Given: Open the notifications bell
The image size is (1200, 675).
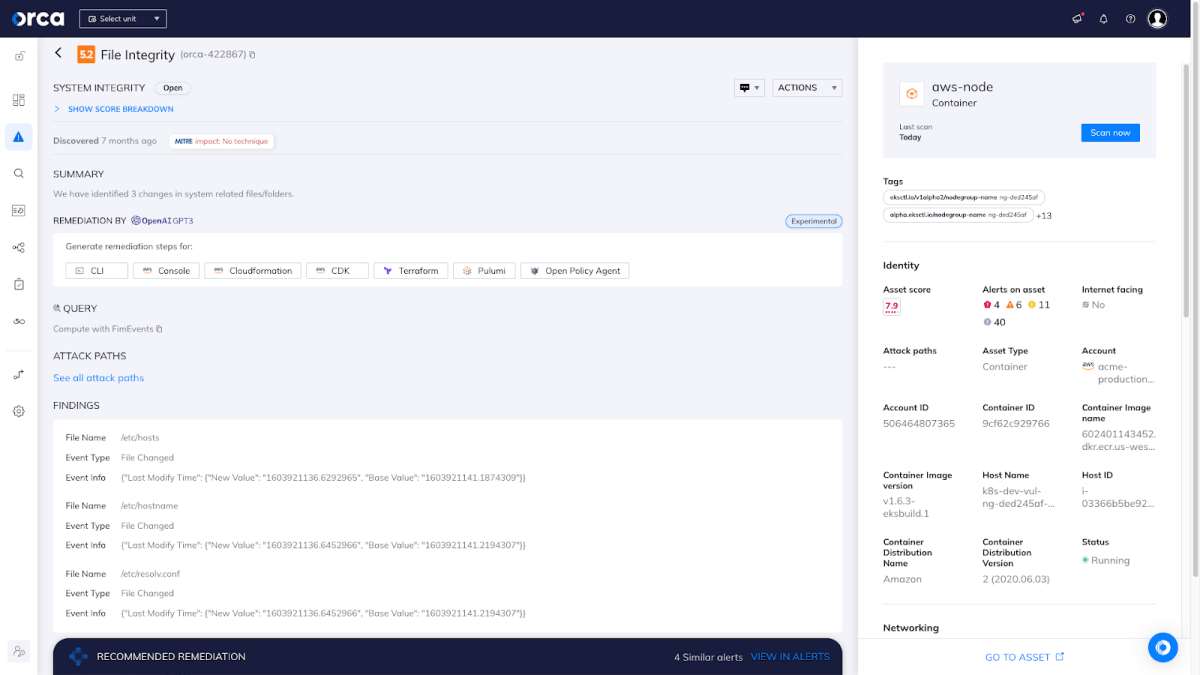Looking at the screenshot, I should point(1104,18).
